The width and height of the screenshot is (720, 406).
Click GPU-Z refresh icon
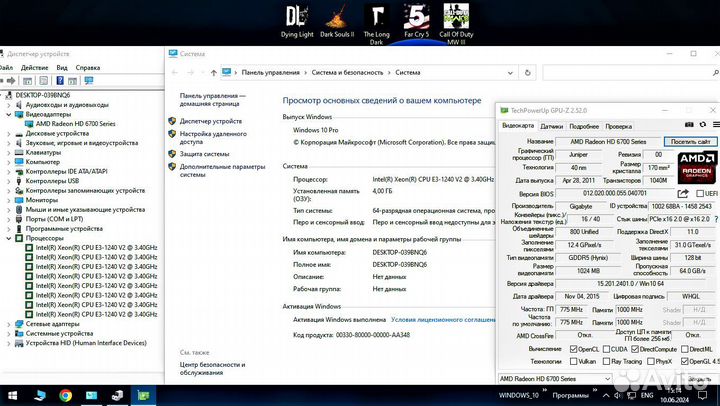point(703,125)
